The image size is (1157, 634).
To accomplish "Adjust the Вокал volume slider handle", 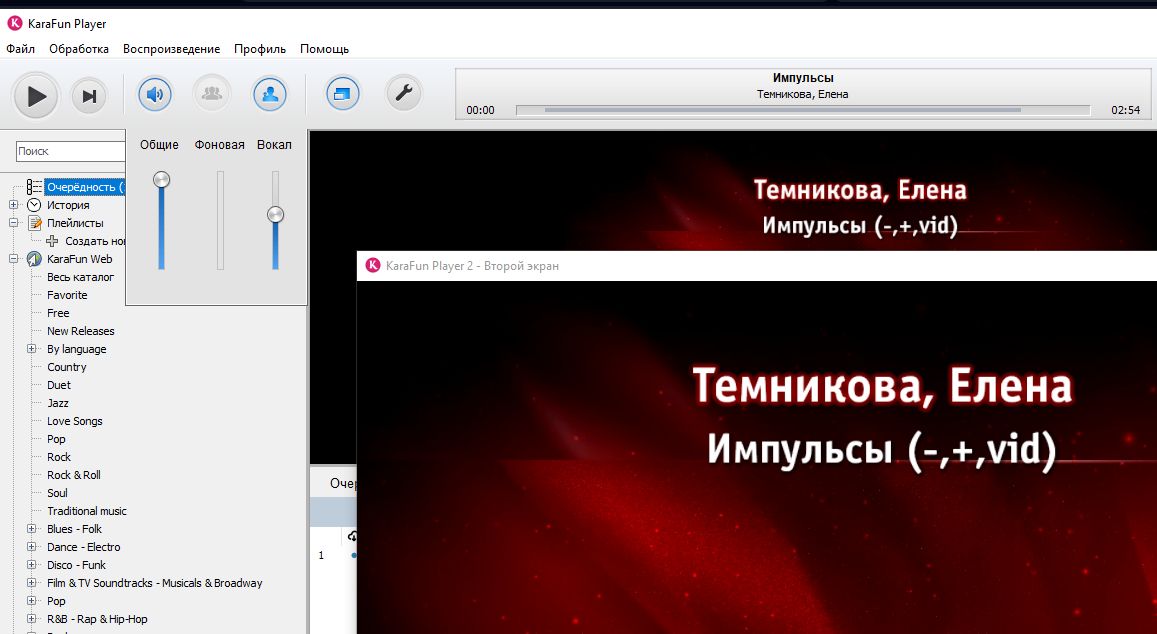I will pyautogui.click(x=275, y=215).
